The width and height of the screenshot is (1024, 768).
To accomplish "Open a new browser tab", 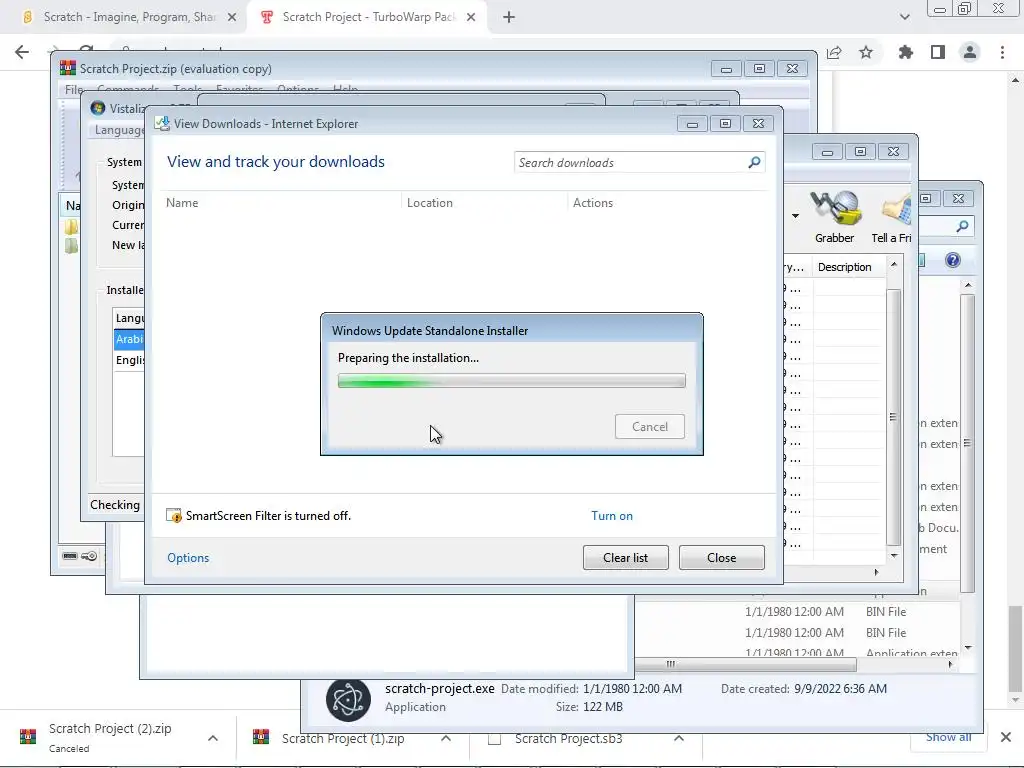I will 509,18.
